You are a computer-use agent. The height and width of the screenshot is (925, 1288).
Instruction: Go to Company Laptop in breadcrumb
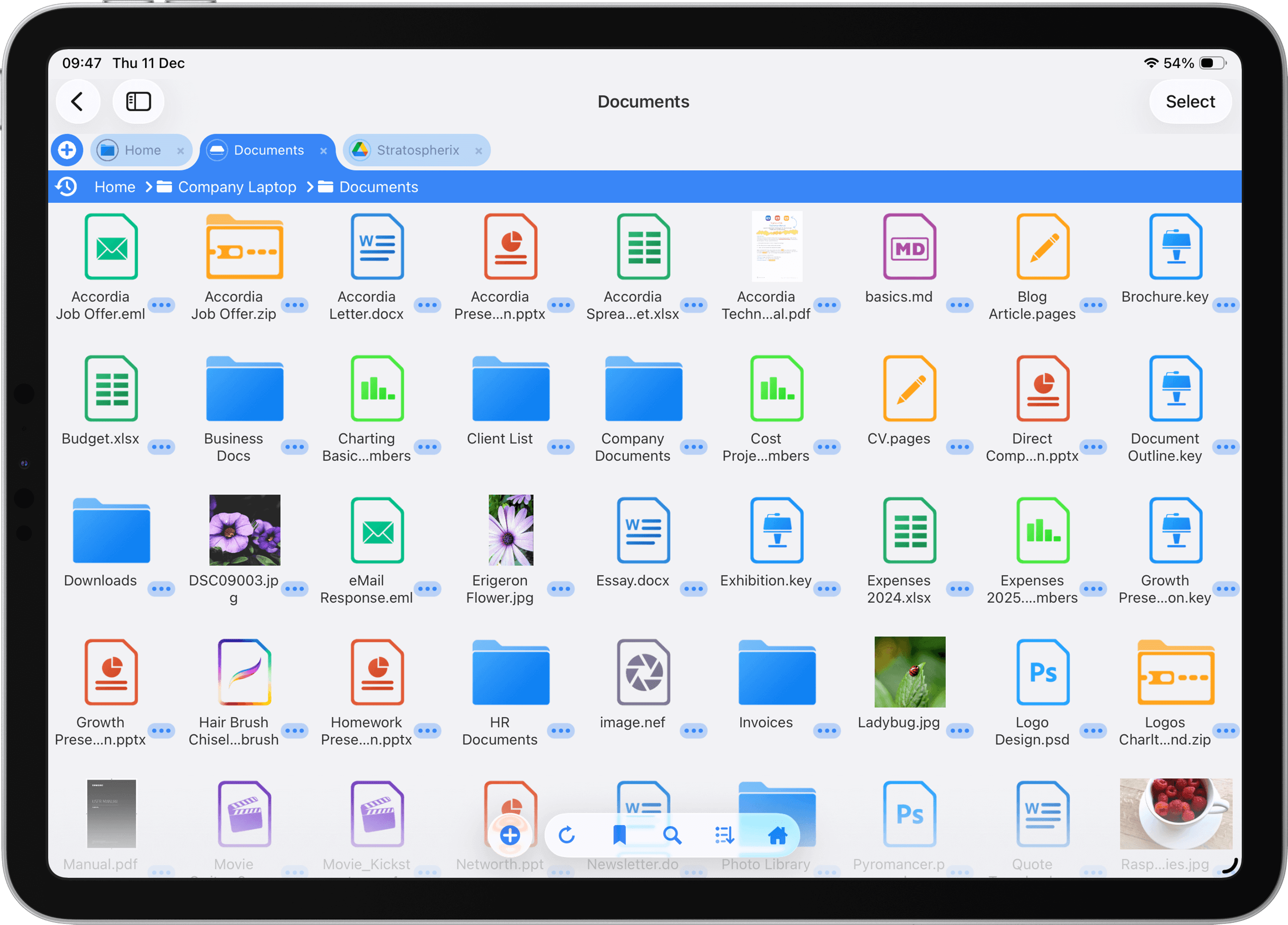(x=237, y=187)
